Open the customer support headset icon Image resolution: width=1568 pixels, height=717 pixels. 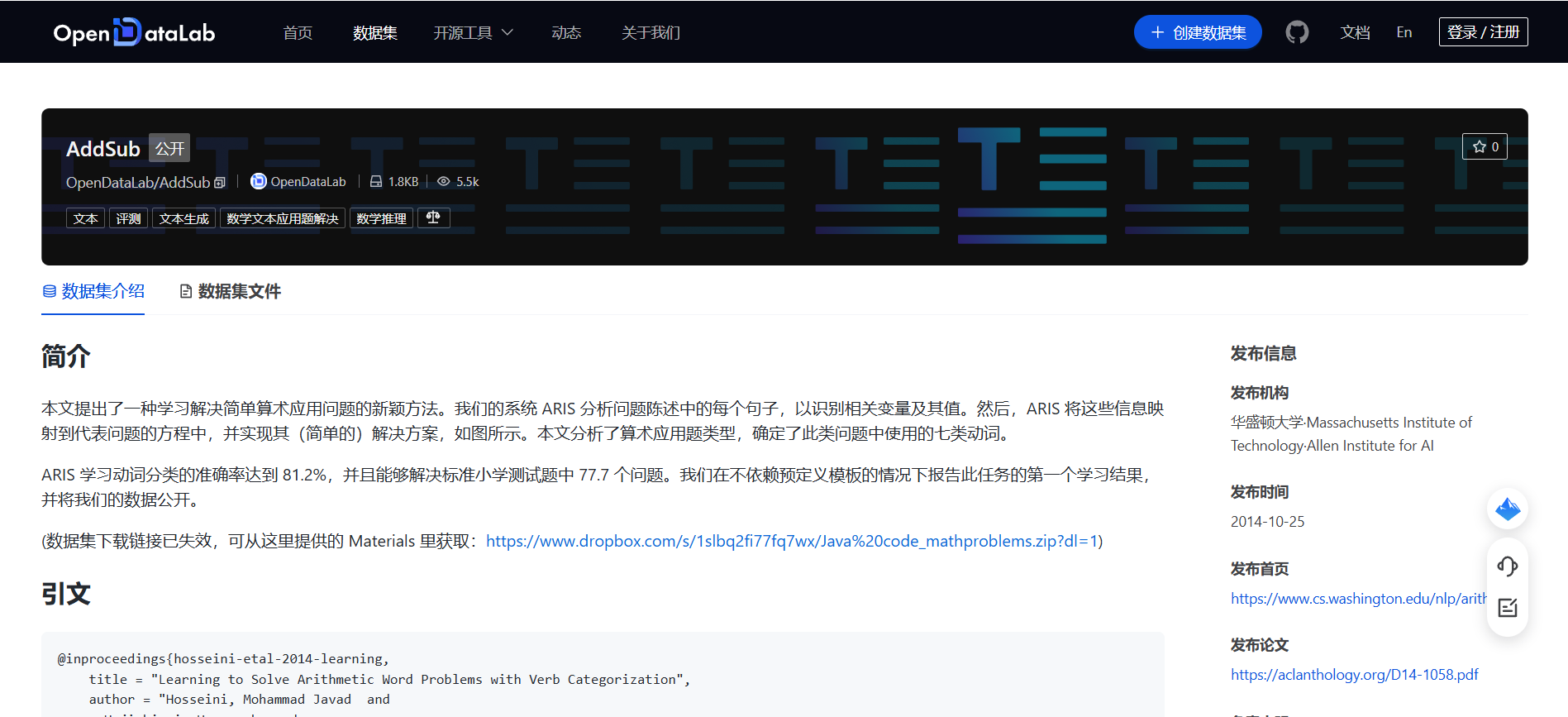[1507, 566]
